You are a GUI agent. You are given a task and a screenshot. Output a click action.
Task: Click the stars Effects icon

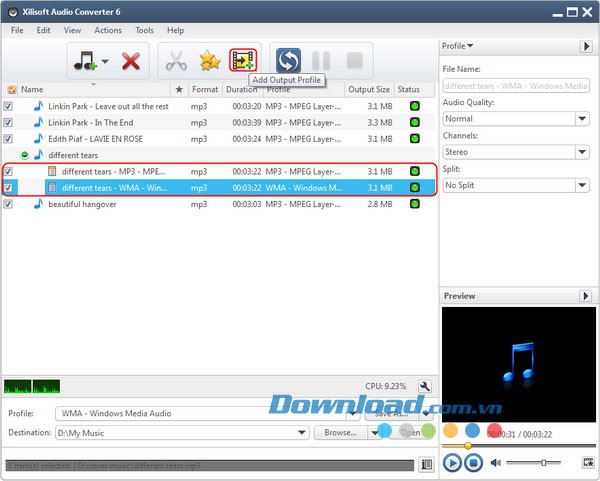click(x=210, y=61)
